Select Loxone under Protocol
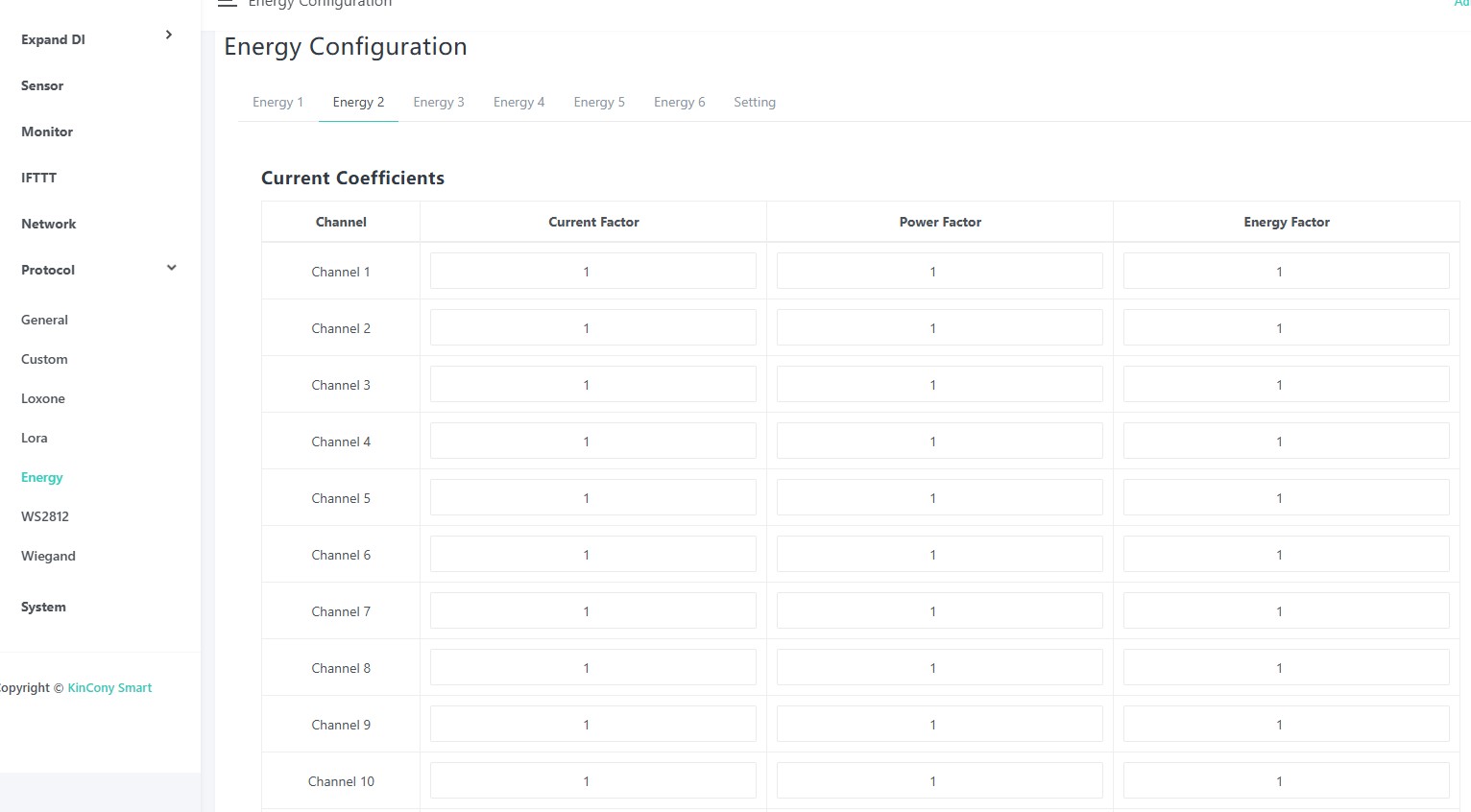Screen dimensions: 1471x812 tap(43, 398)
